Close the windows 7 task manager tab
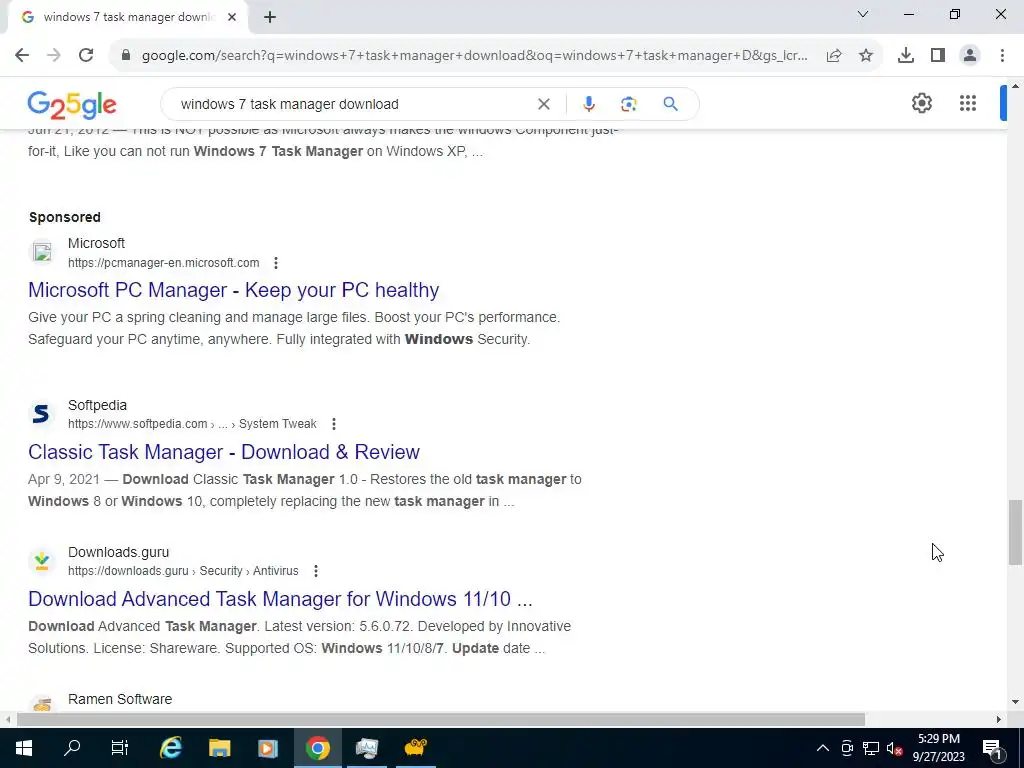 [x=232, y=18]
